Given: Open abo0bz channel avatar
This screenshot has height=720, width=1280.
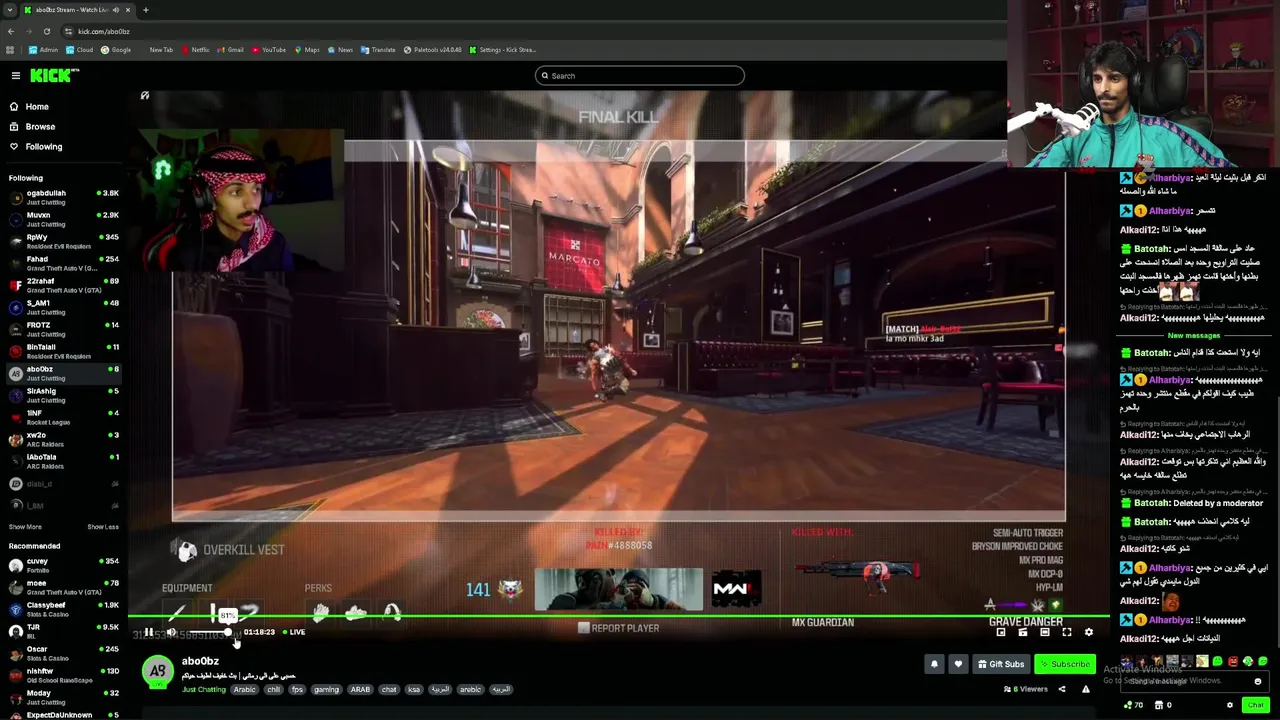Looking at the screenshot, I should (x=157, y=672).
